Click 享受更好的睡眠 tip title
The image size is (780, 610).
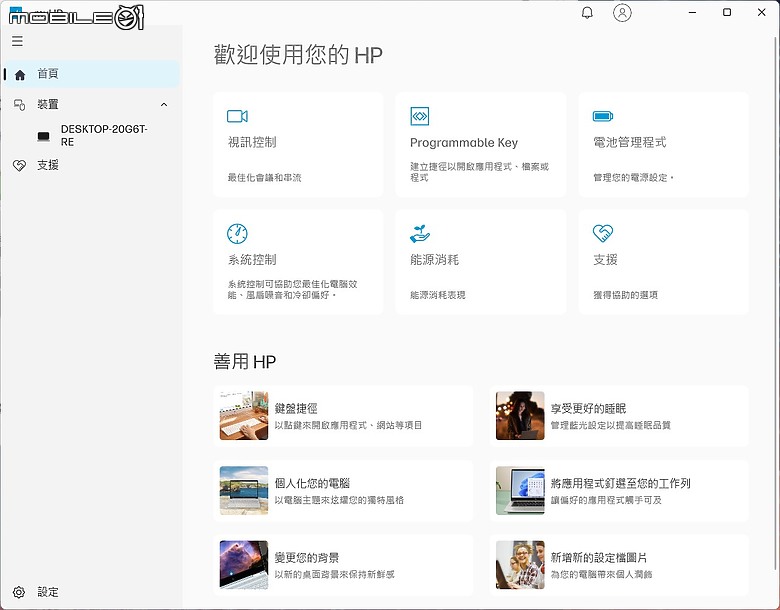click(588, 409)
